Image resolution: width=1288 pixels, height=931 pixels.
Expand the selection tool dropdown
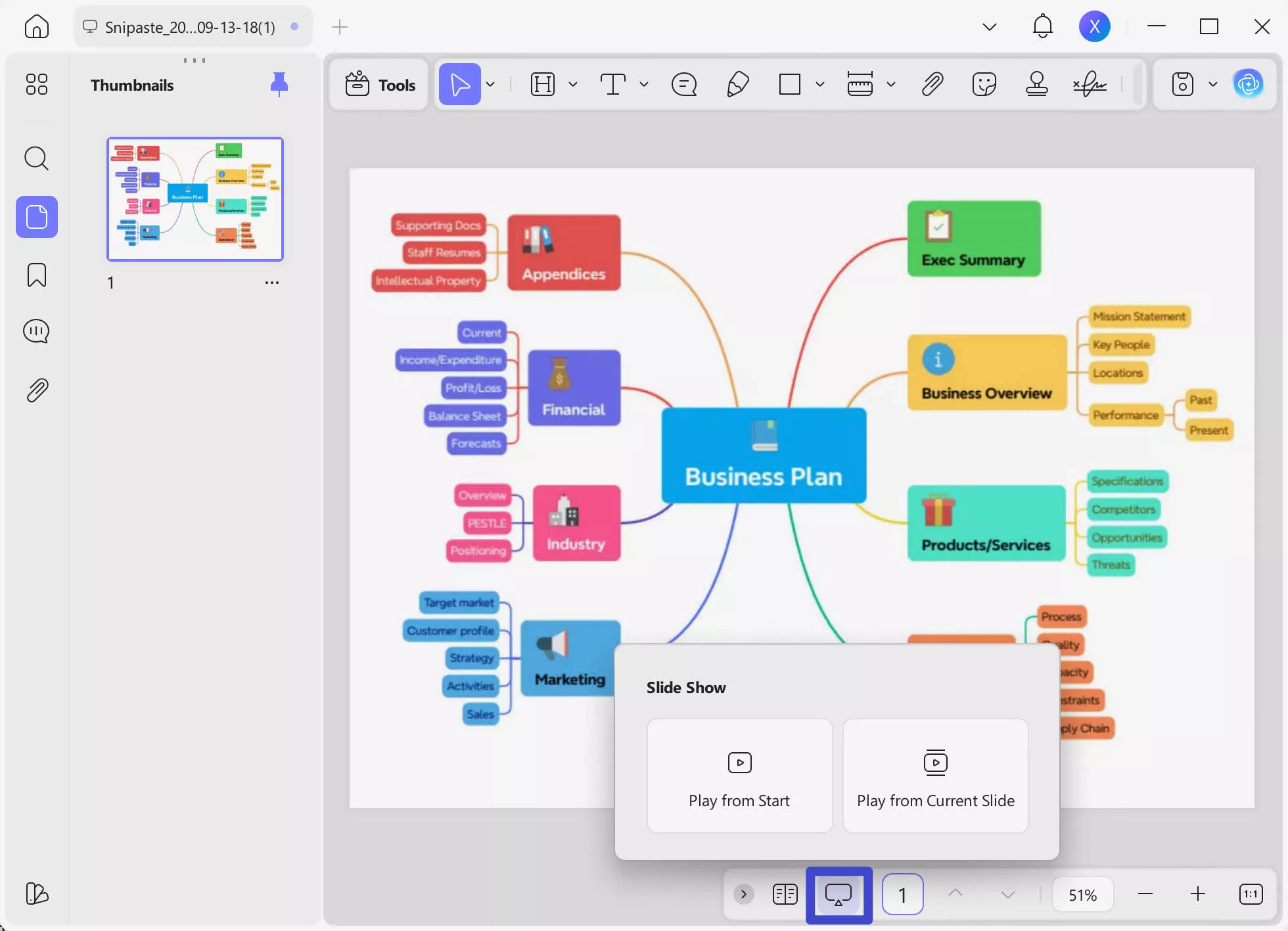tap(490, 84)
